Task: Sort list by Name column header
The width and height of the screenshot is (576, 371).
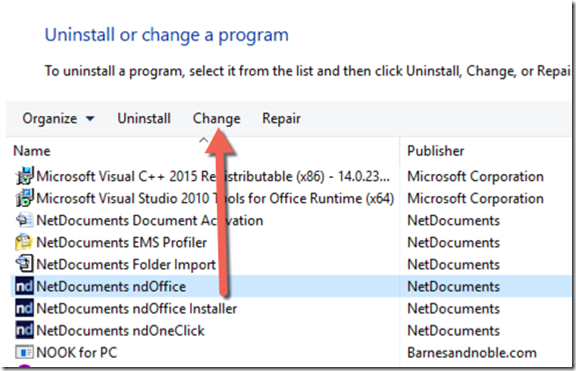Action: coord(32,151)
